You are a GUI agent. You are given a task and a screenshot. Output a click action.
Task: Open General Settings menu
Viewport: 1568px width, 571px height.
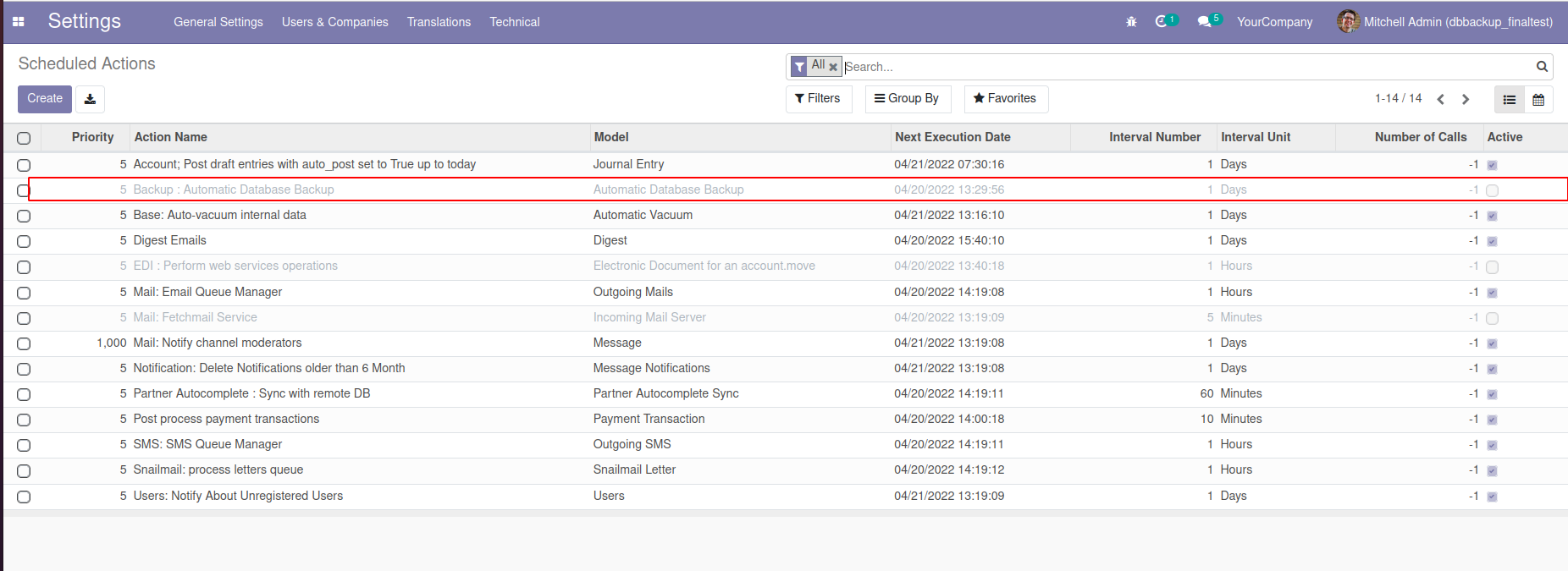tap(218, 22)
